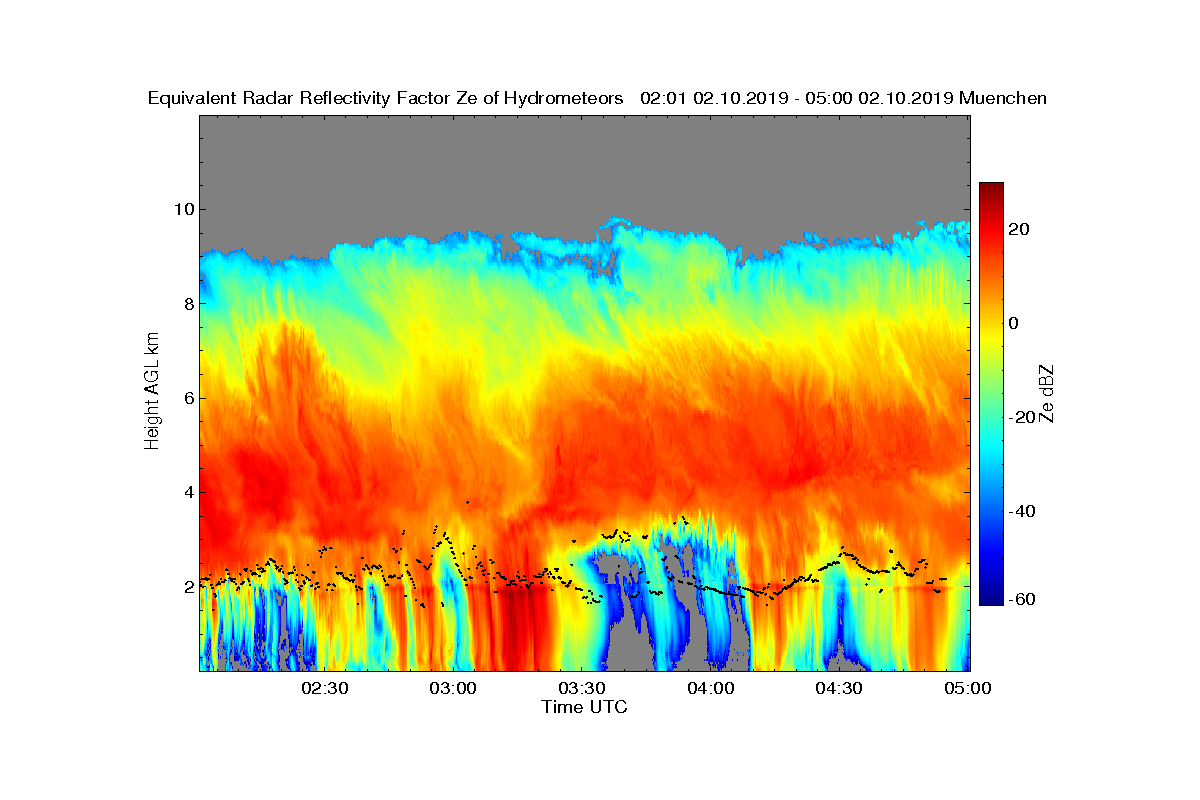The width and height of the screenshot is (1200, 800).
Task: Click the colorbar tick label 0
Action: [x=1014, y=323]
